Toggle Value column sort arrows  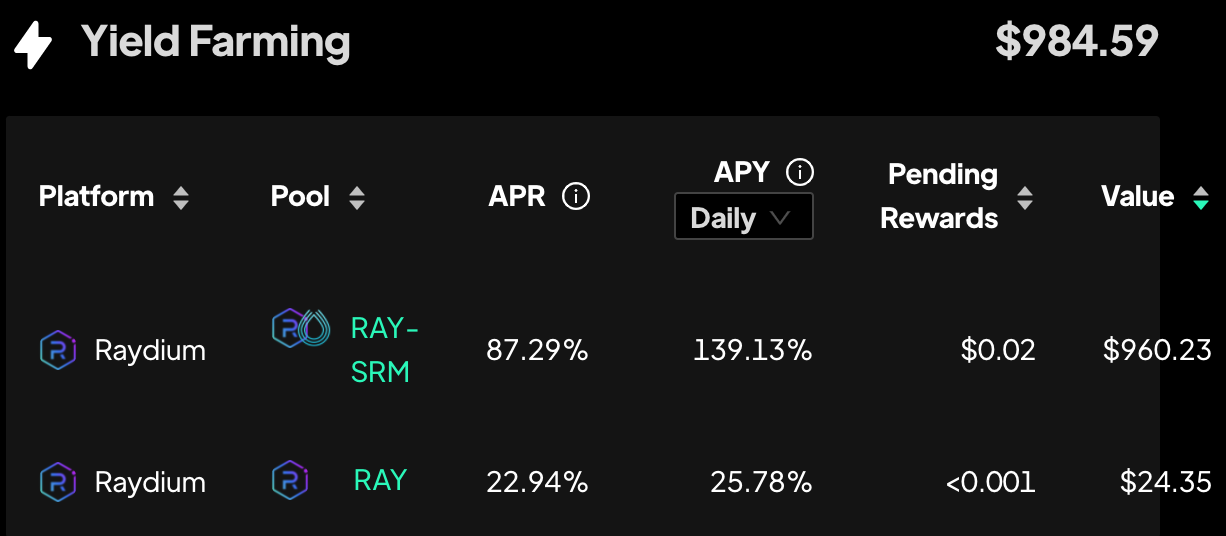(1201, 197)
